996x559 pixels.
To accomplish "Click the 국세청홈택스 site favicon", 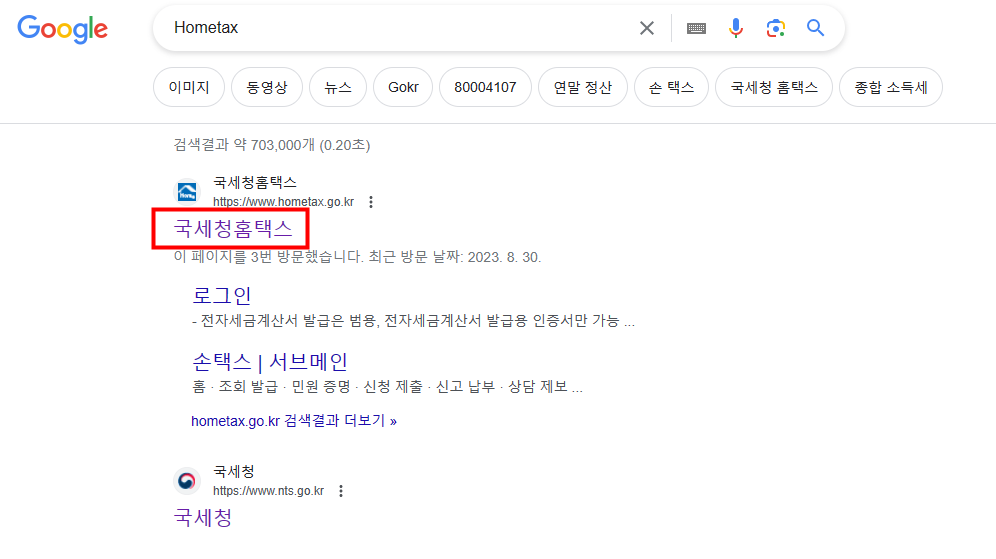I will pos(187,192).
